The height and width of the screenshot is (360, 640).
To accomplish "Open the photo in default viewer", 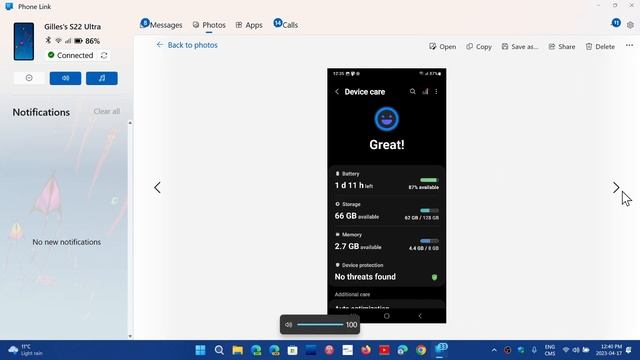I will point(442,47).
